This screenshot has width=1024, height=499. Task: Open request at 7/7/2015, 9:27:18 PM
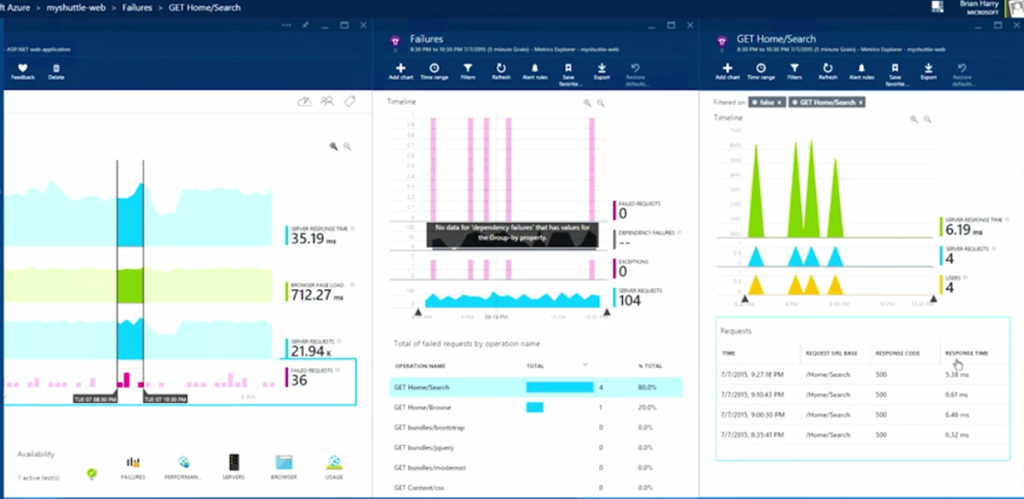[862, 376]
